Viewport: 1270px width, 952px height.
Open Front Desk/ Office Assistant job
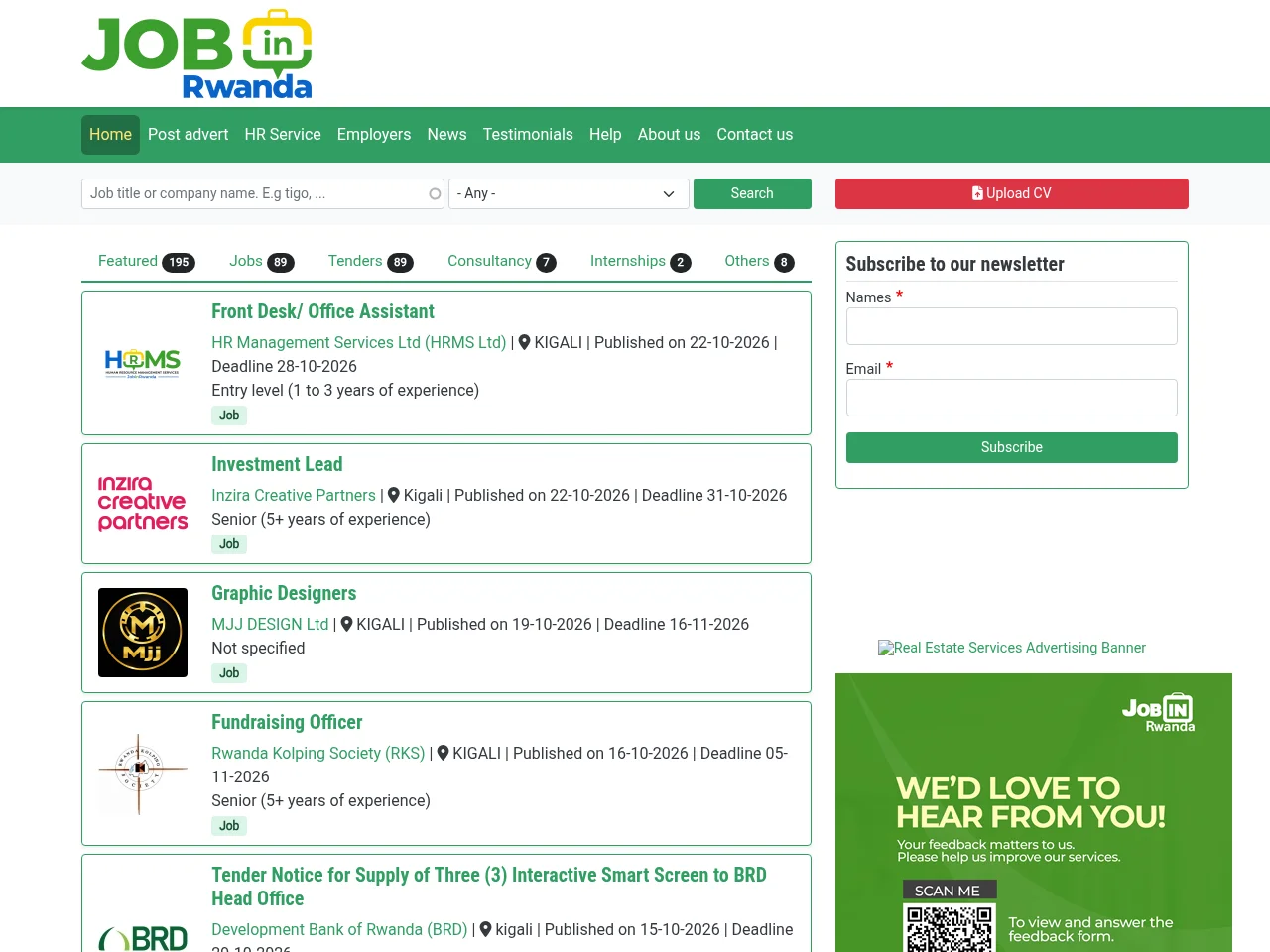point(322,312)
